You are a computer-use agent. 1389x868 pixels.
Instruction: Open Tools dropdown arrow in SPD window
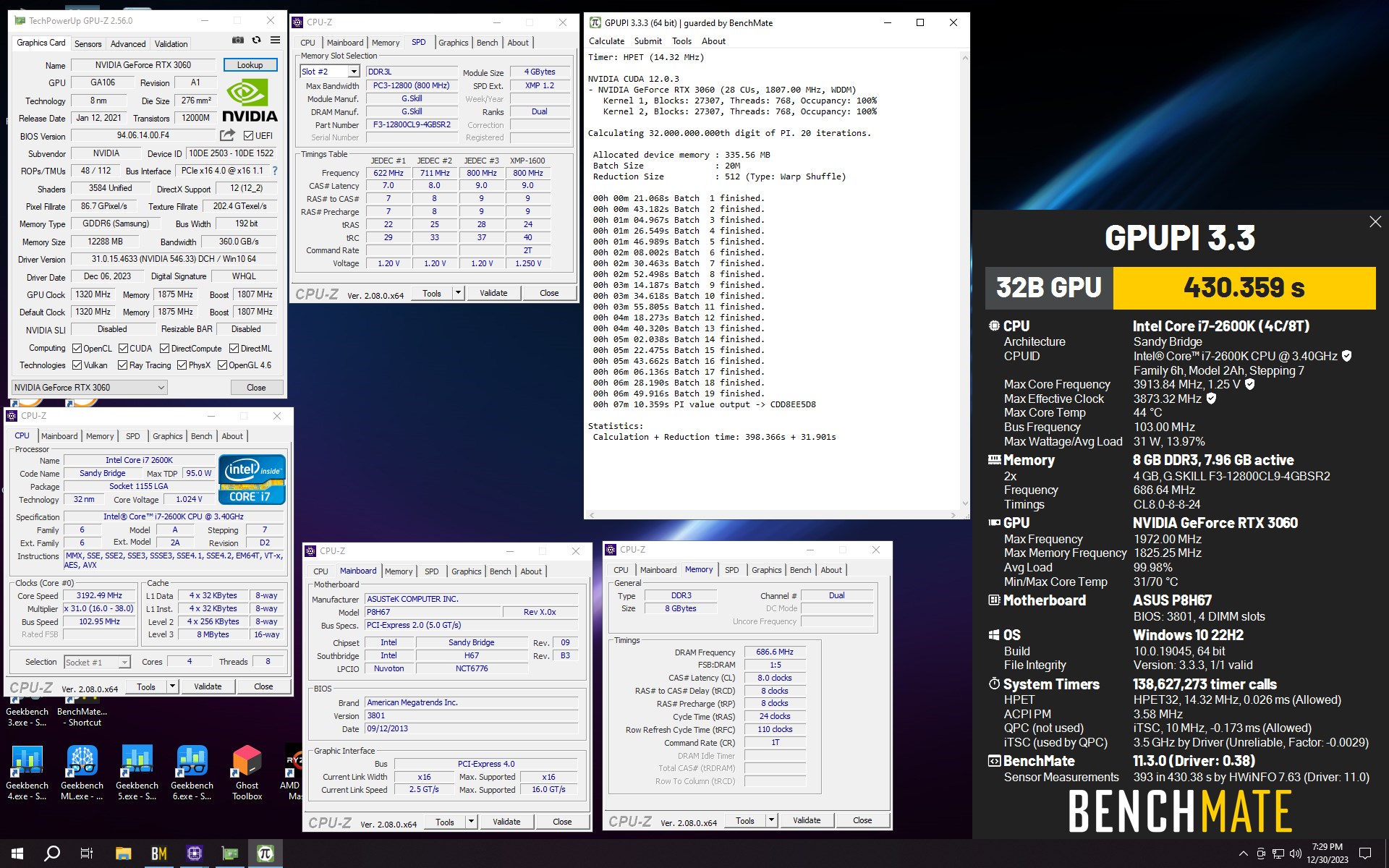(x=458, y=293)
